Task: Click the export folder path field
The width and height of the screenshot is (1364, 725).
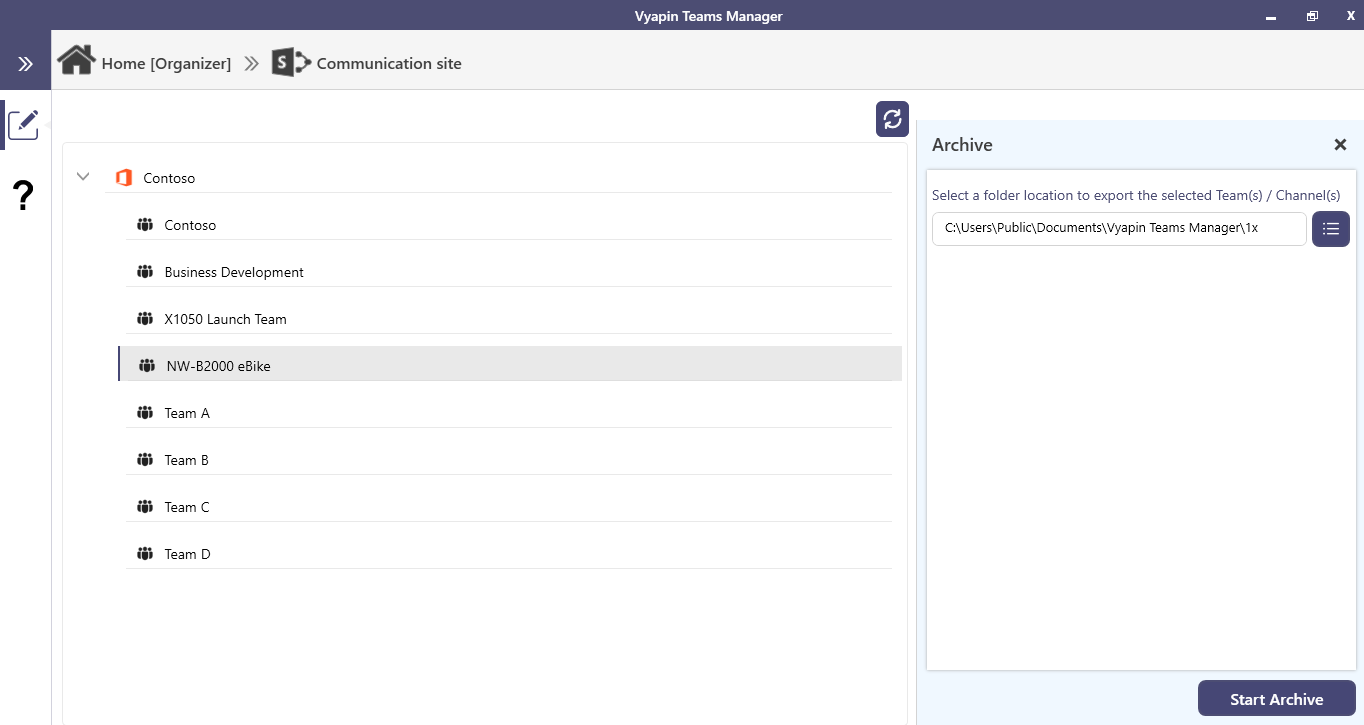Action: pyautogui.click(x=1119, y=228)
